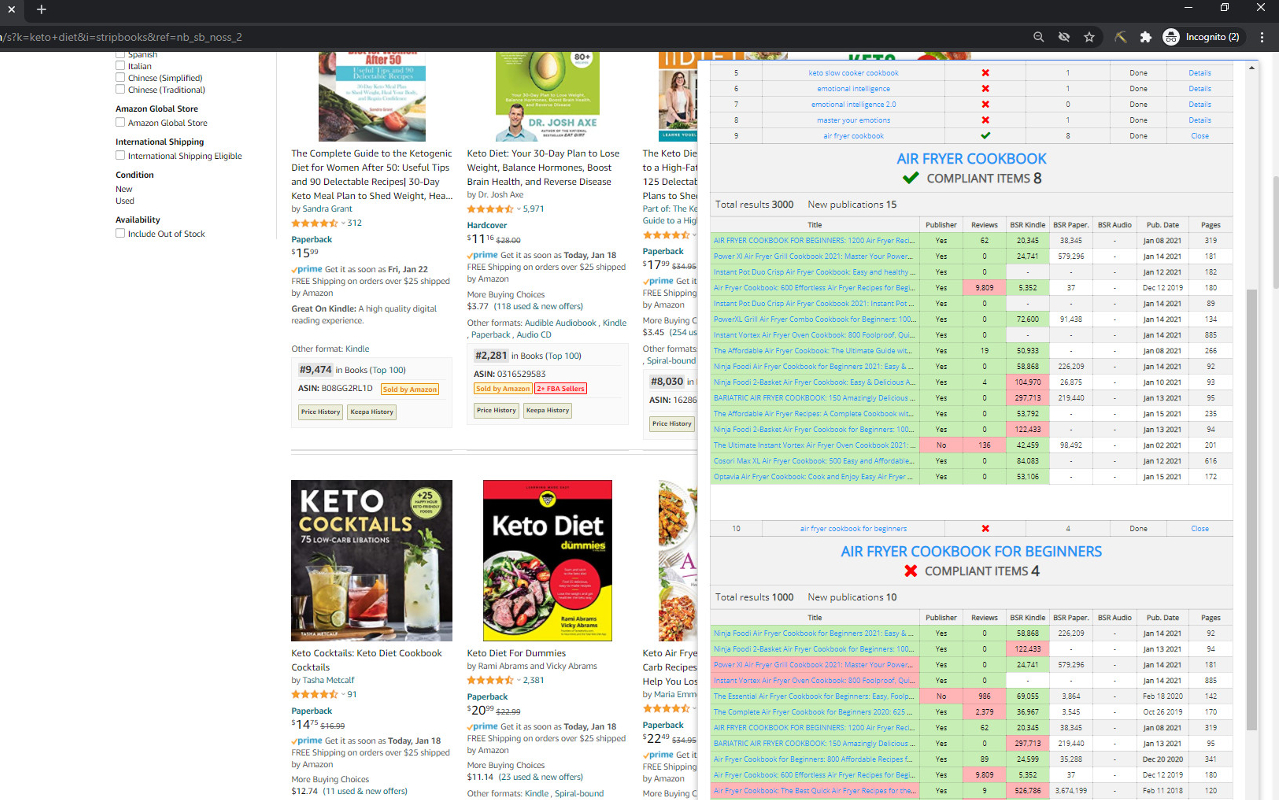The image size is (1280, 800).
Task: Check the Amazon Global Store filter
Action: (120, 122)
